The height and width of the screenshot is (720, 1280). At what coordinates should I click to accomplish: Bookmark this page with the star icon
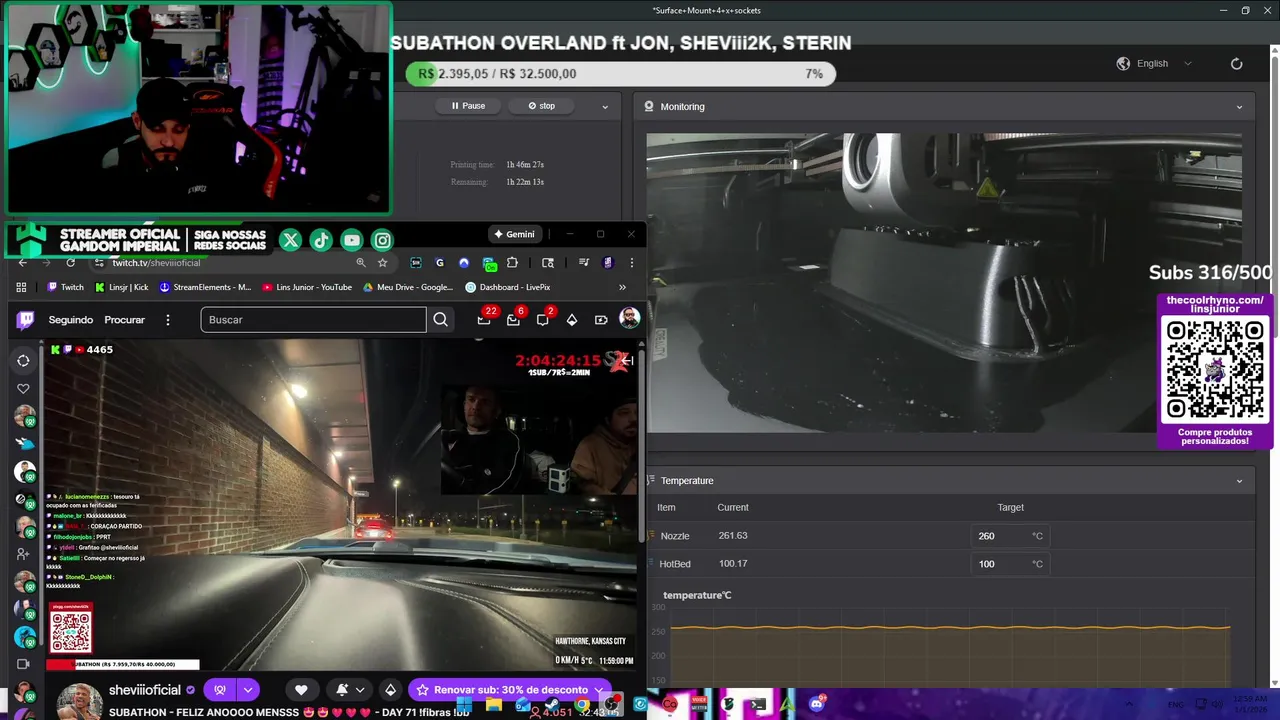[382, 262]
